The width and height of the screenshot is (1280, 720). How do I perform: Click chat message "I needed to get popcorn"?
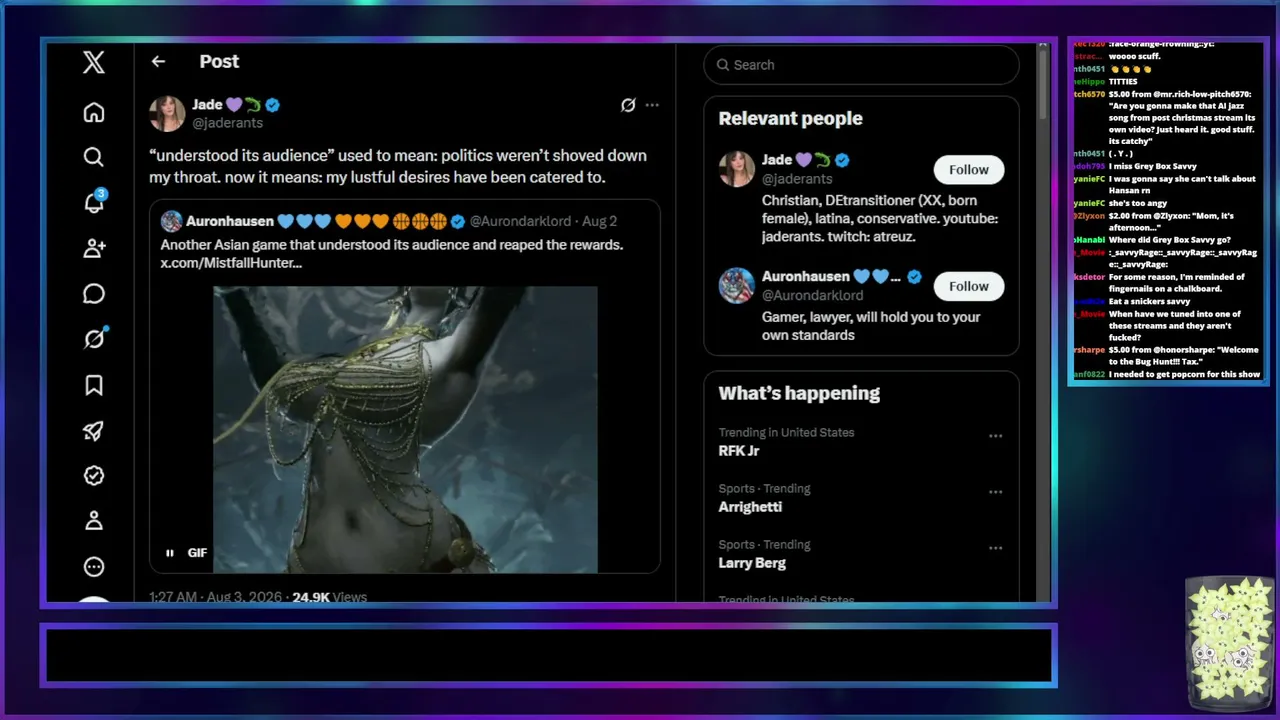tap(1184, 374)
